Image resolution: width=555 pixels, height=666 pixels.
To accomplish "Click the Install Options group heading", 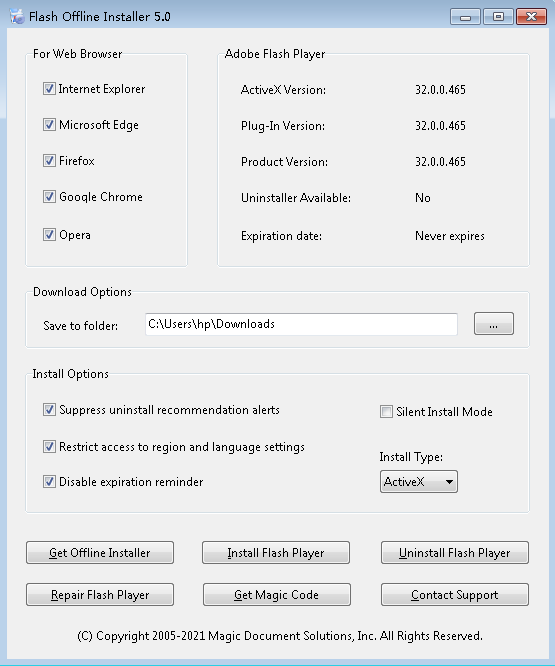I will point(70,374).
